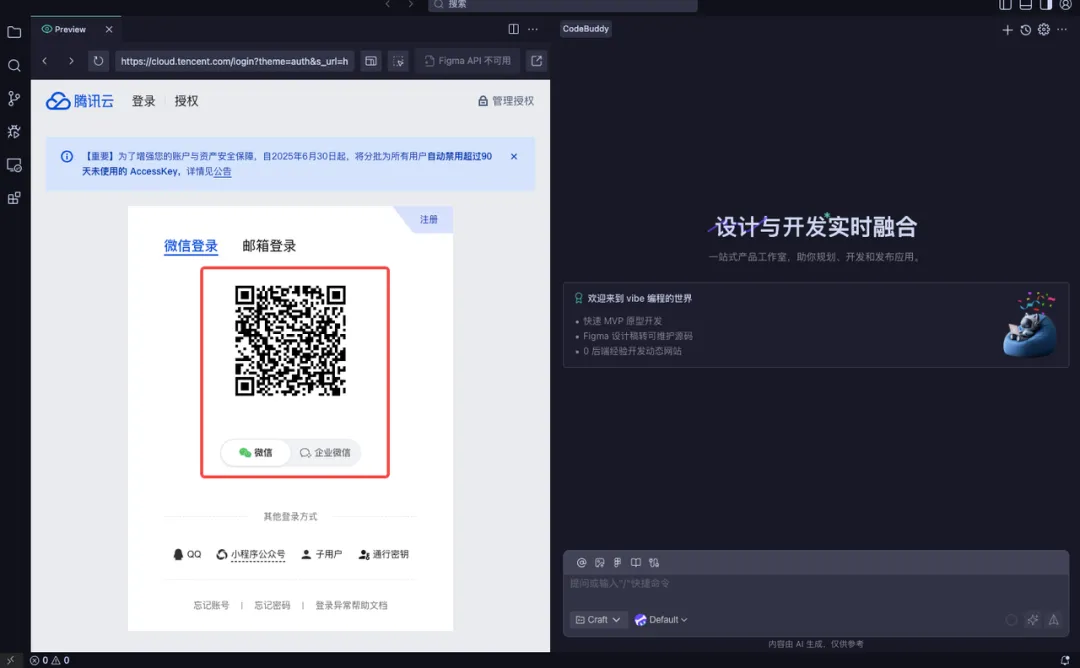This screenshot has width=1080, height=668.
Task: Click the 登录 header item
Action: click(x=143, y=101)
